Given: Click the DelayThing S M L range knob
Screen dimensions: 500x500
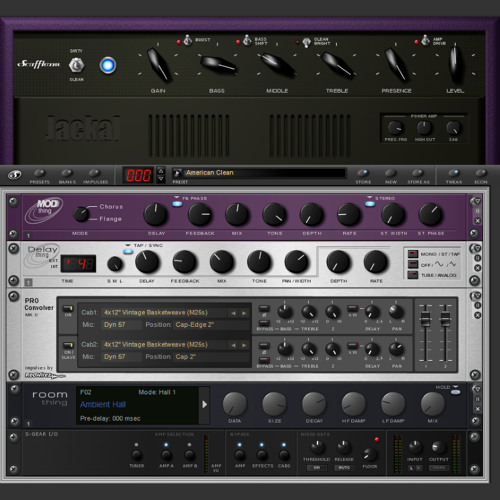Looking at the screenshot, I should point(115,264).
